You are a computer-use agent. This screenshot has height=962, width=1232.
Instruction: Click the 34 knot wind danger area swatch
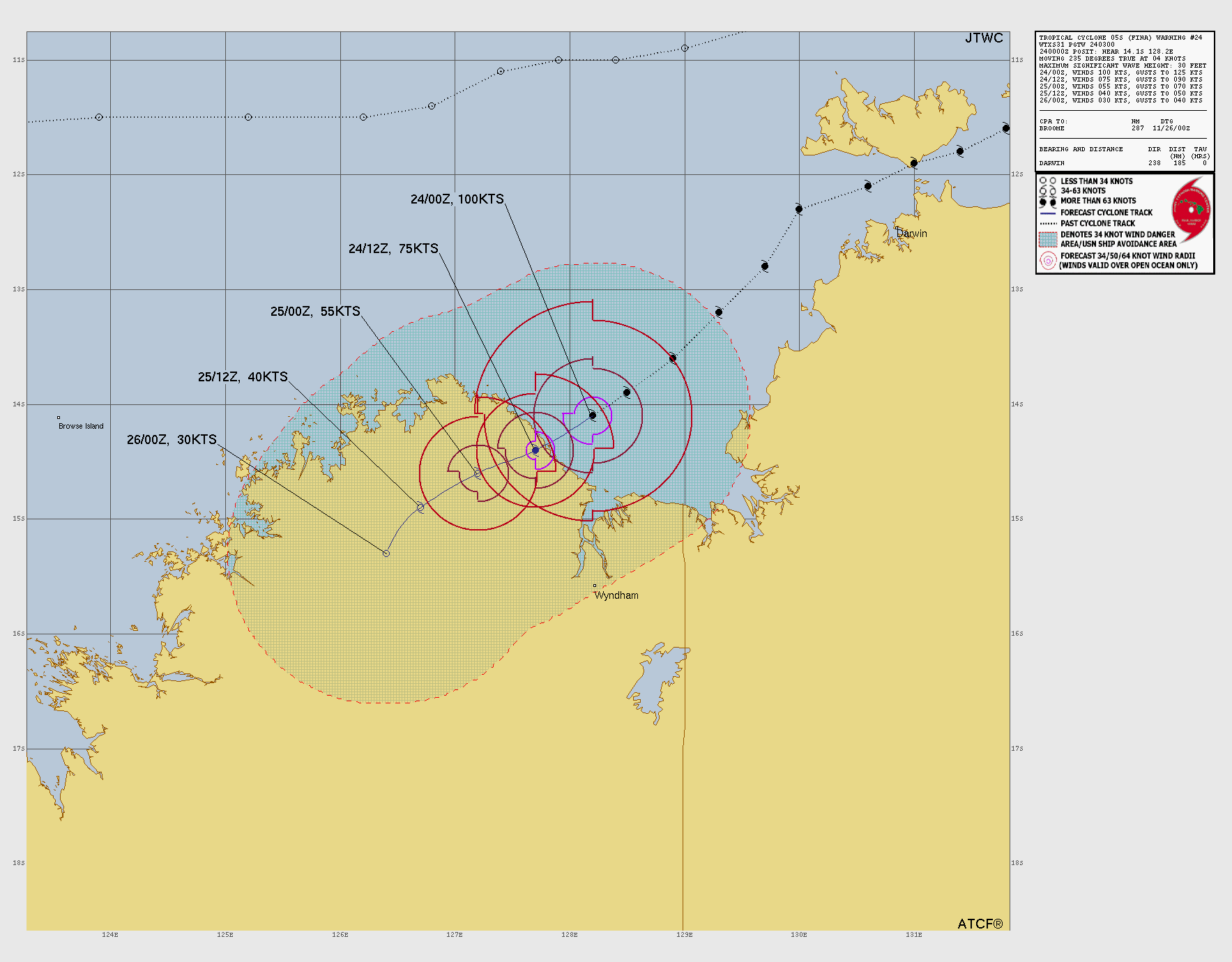pyautogui.click(x=1048, y=239)
